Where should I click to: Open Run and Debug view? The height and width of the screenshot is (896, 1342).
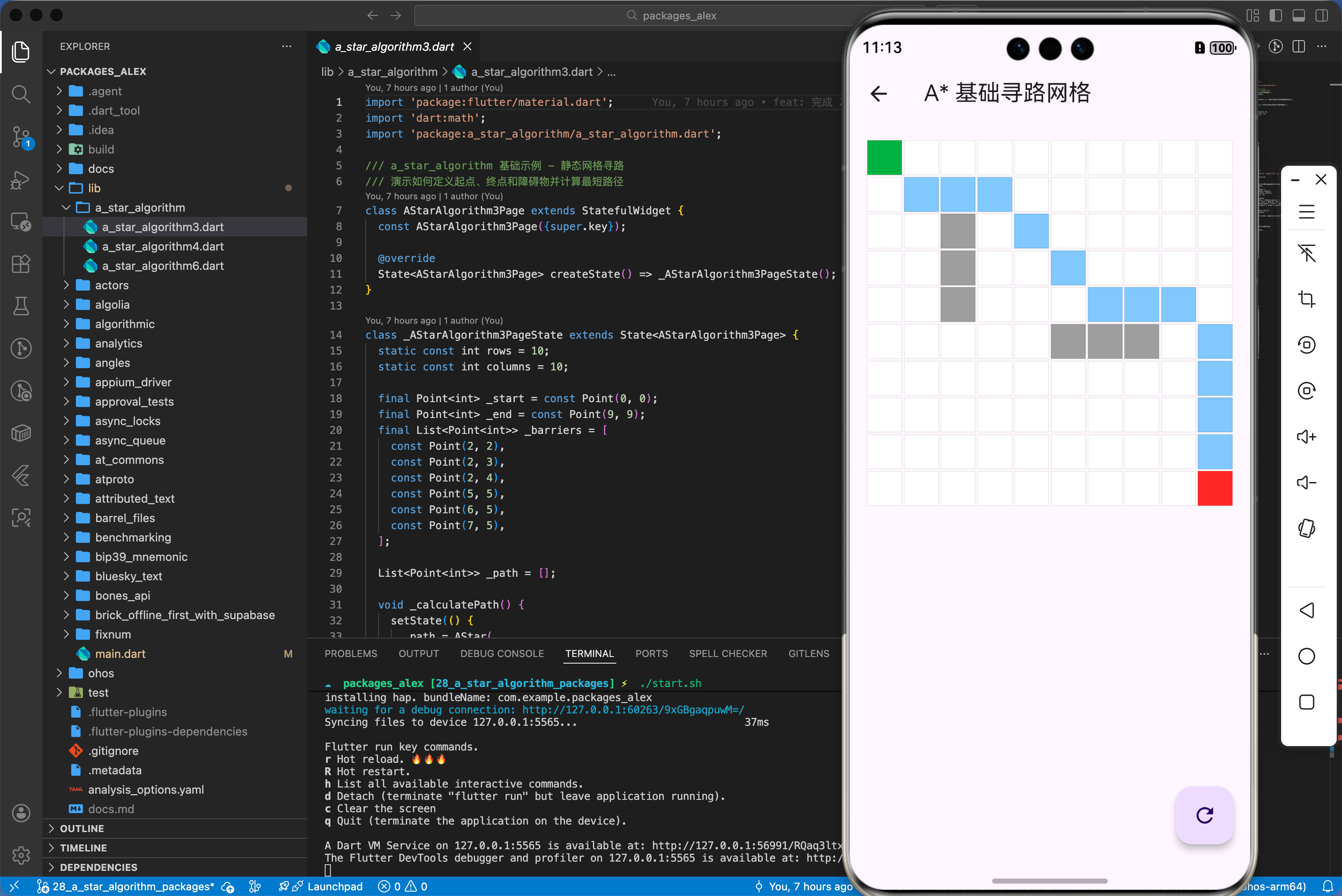(x=21, y=180)
